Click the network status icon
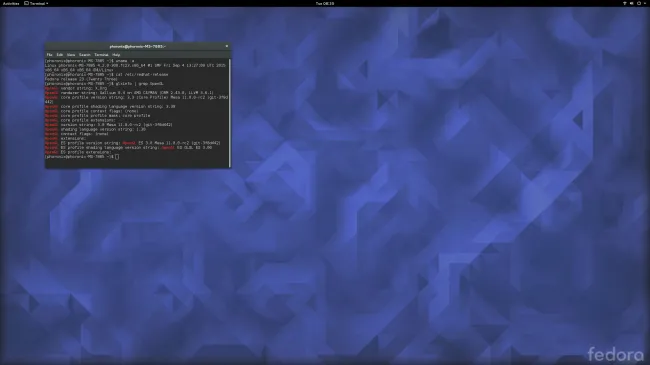This screenshot has height=365, width=650. [625, 3]
